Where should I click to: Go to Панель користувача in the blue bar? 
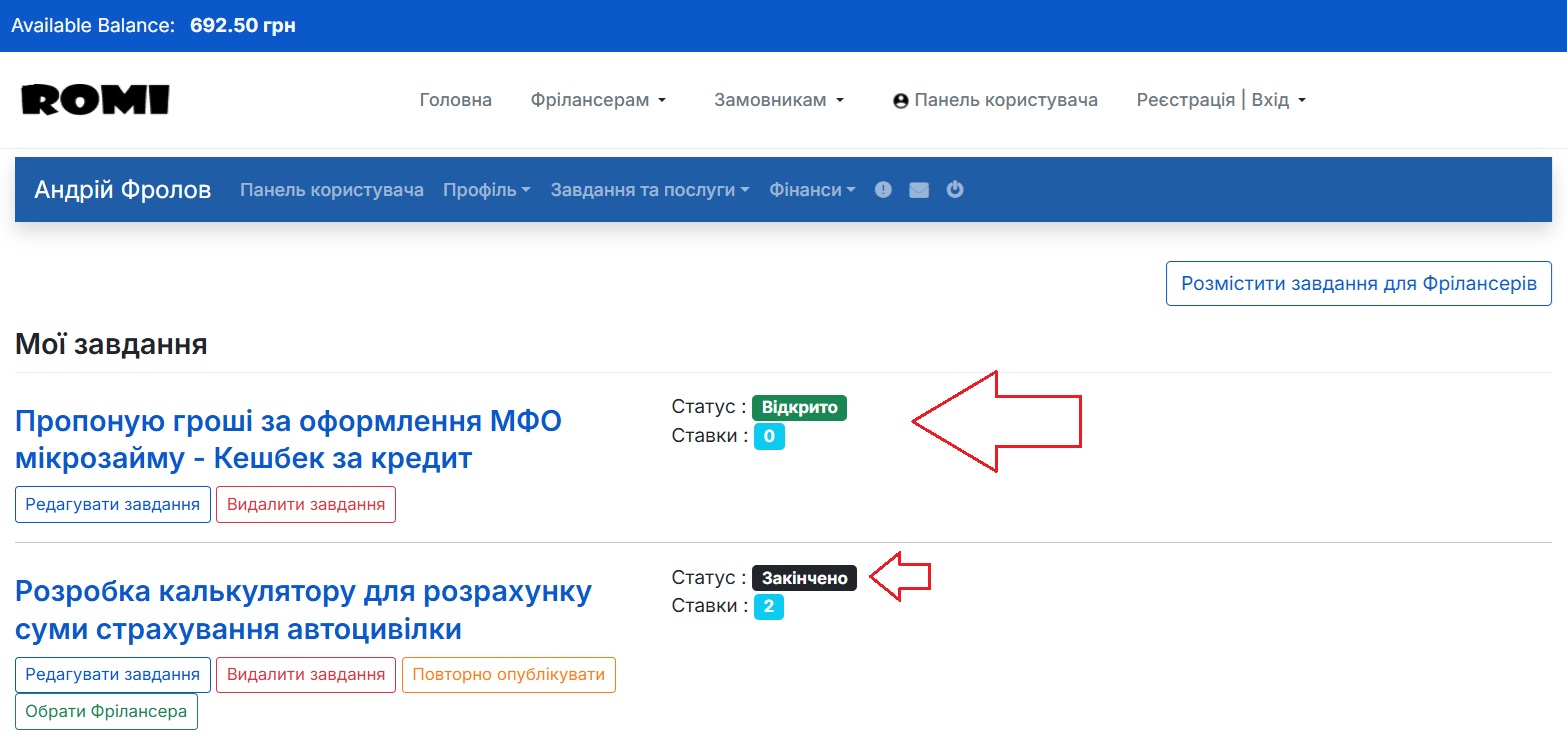(331, 189)
